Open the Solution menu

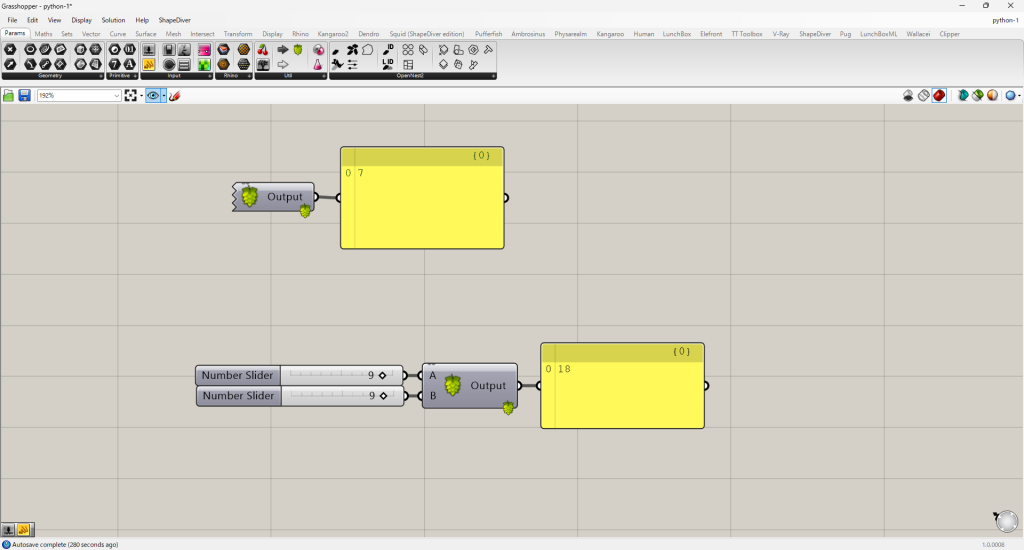click(x=113, y=20)
